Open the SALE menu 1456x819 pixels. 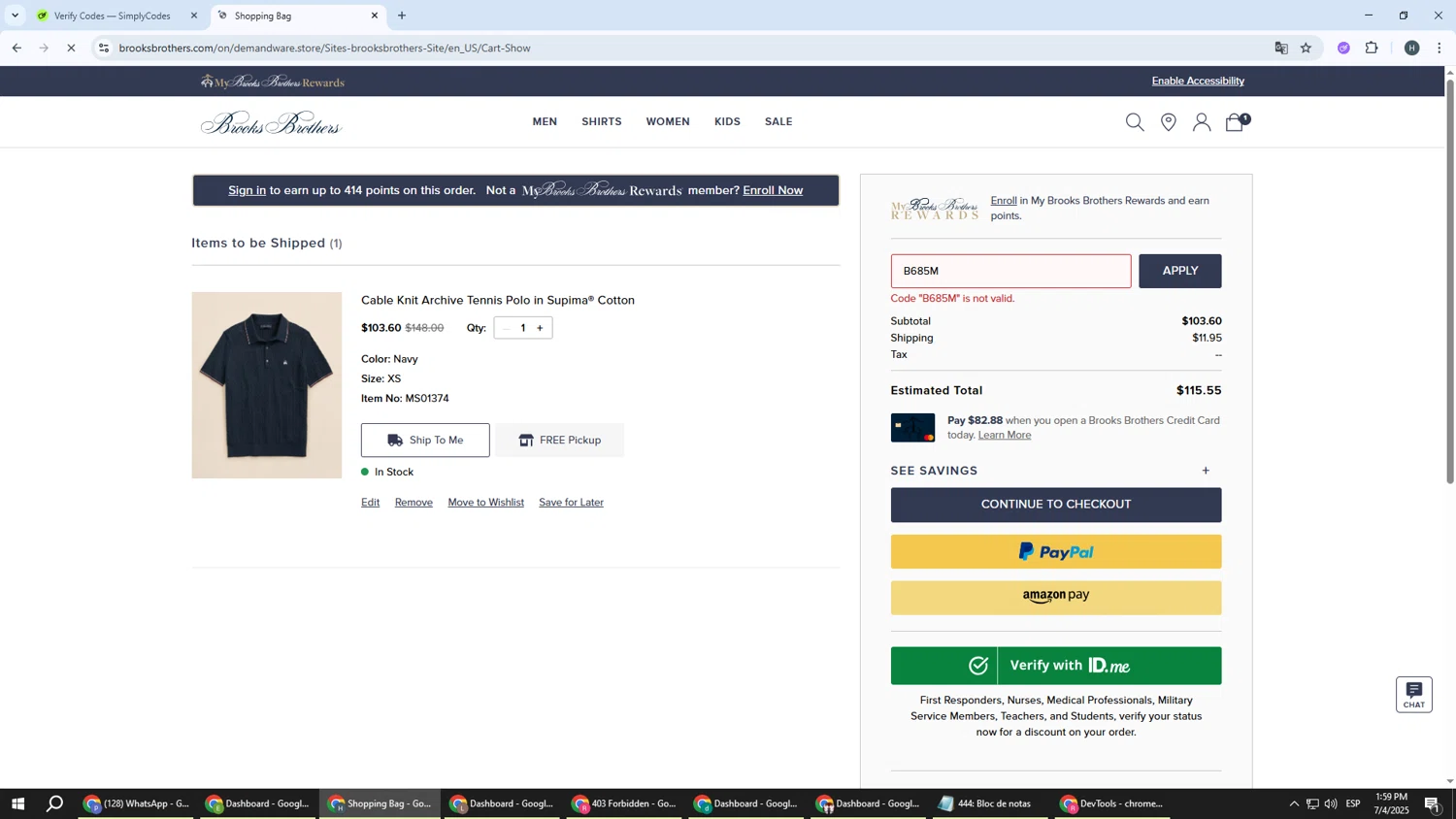[x=778, y=122]
